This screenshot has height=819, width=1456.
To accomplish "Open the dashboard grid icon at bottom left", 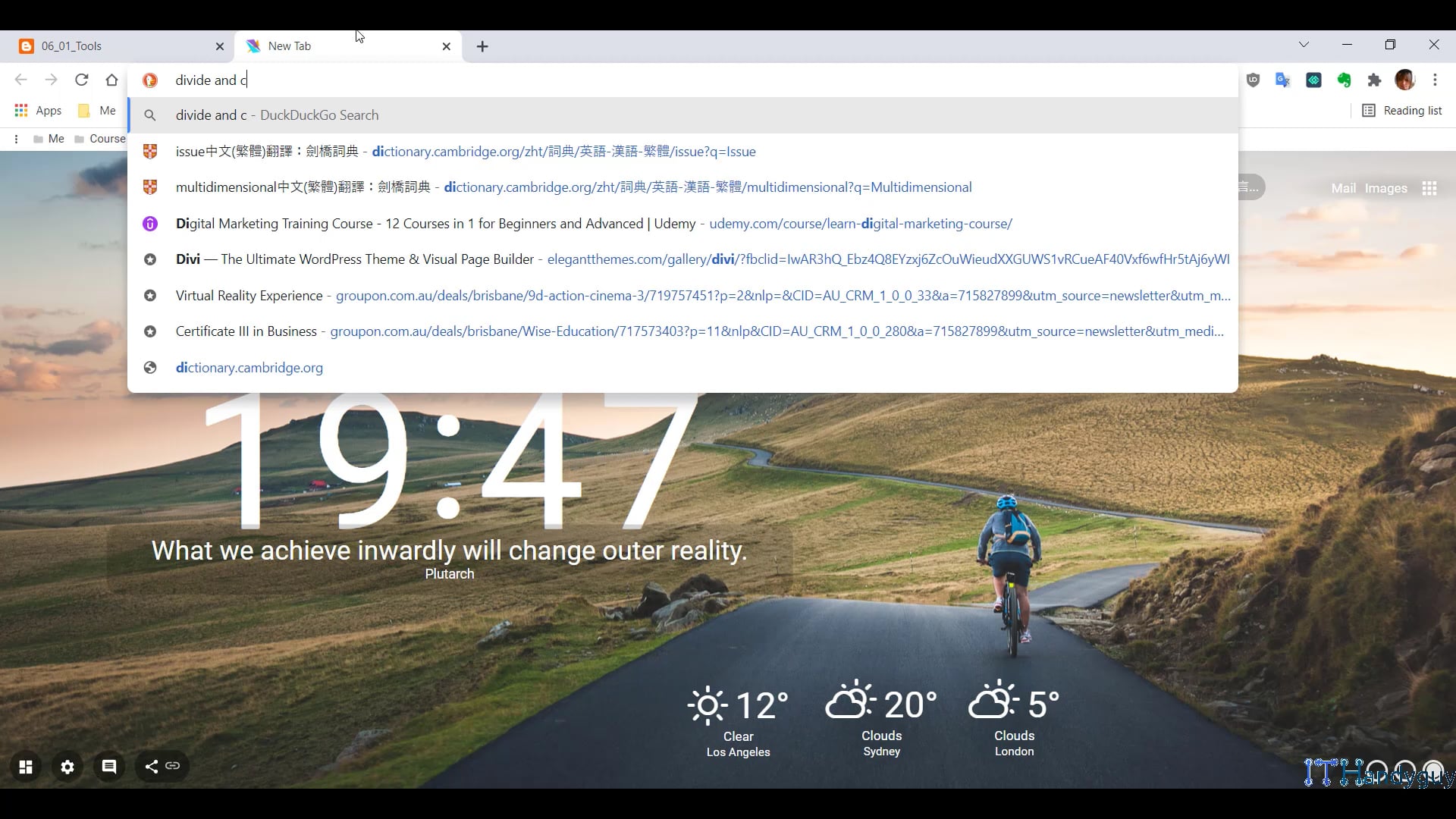I will pyautogui.click(x=26, y=767).
